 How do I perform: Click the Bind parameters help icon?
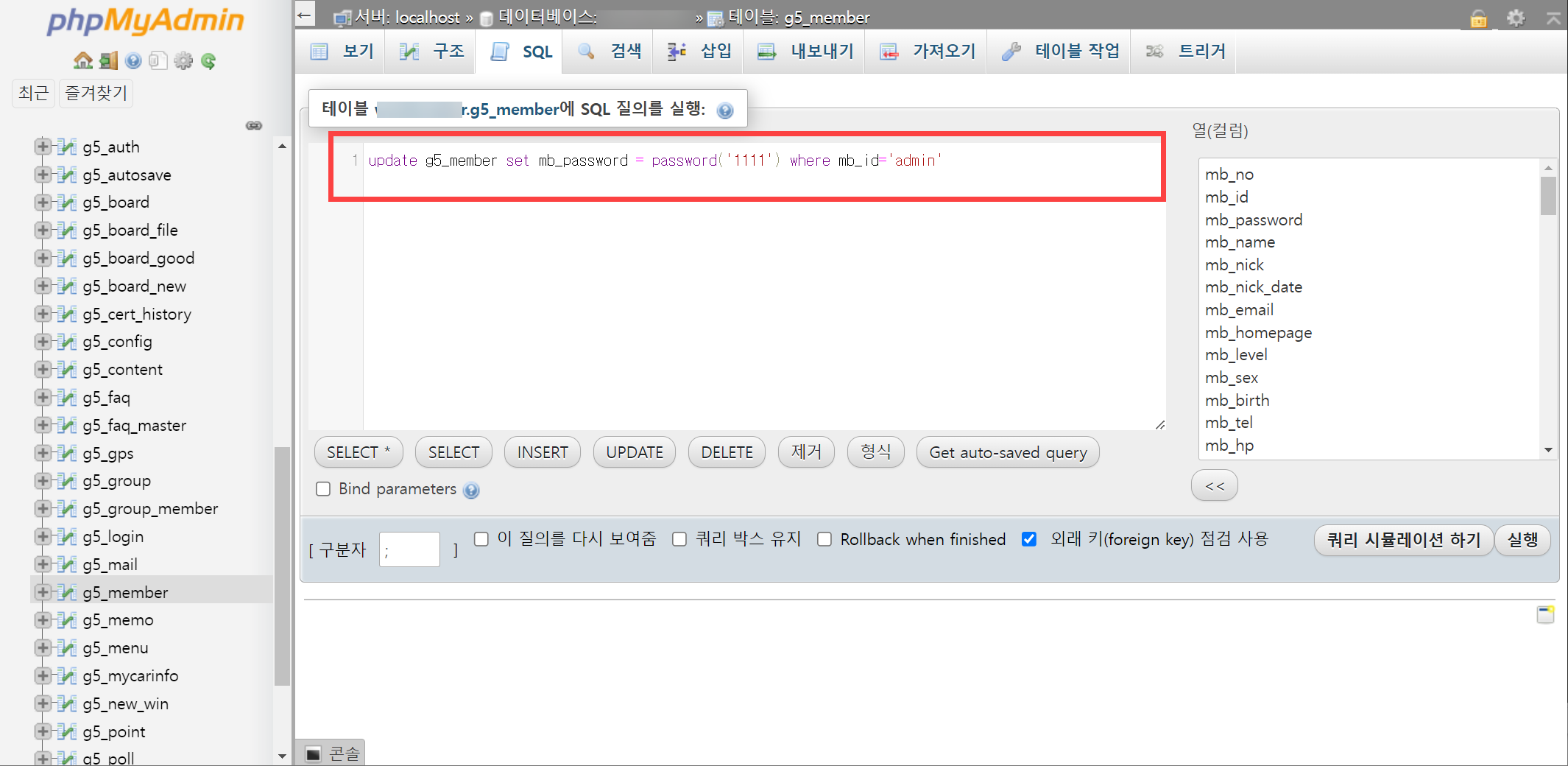coord(472,490)
